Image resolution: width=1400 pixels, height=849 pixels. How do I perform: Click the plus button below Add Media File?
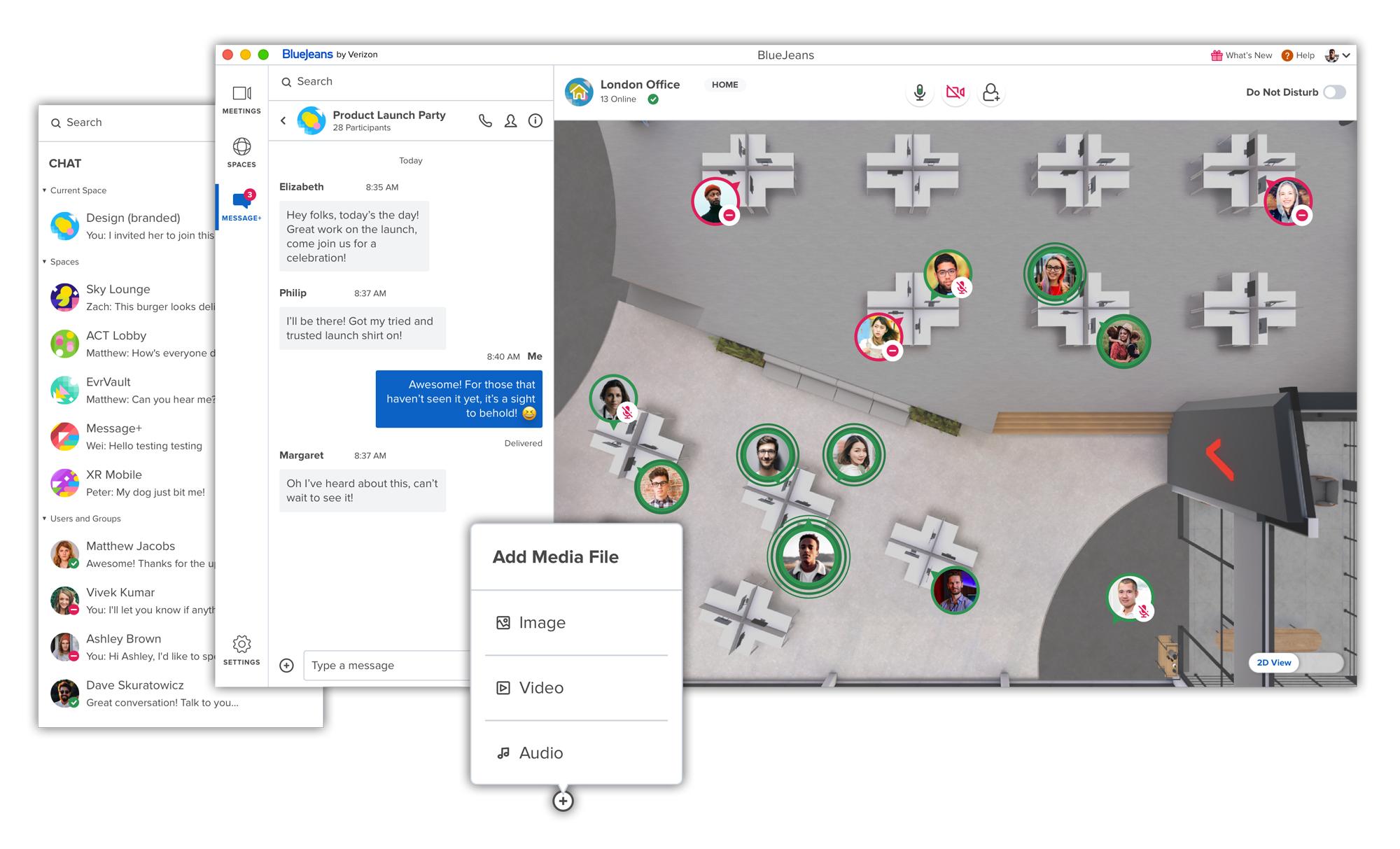(x=563, y=801)
